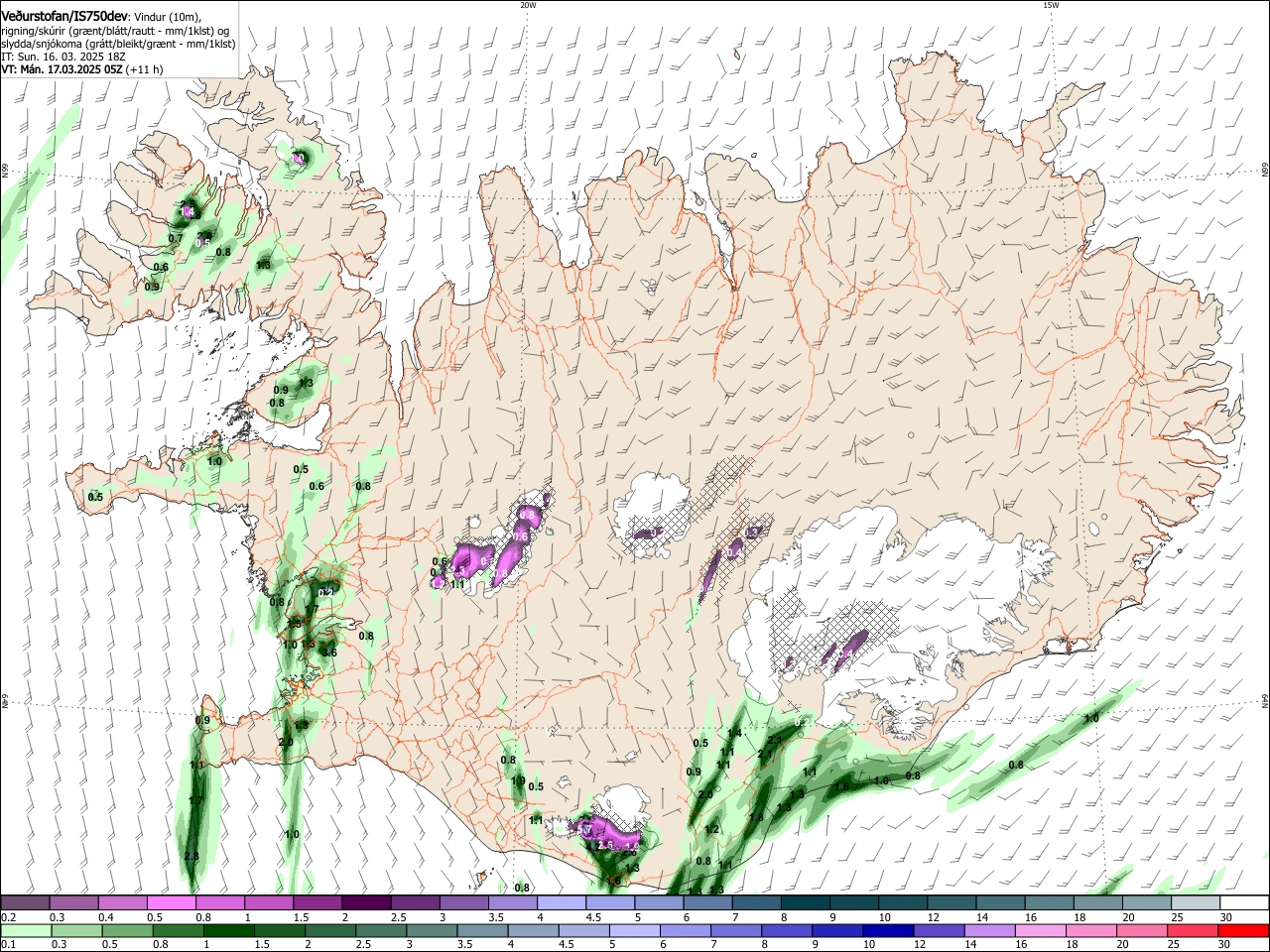Click the '0.4' label in upper legend
Viewport: 1270px width, 952px height.
[x=106, y=917]
